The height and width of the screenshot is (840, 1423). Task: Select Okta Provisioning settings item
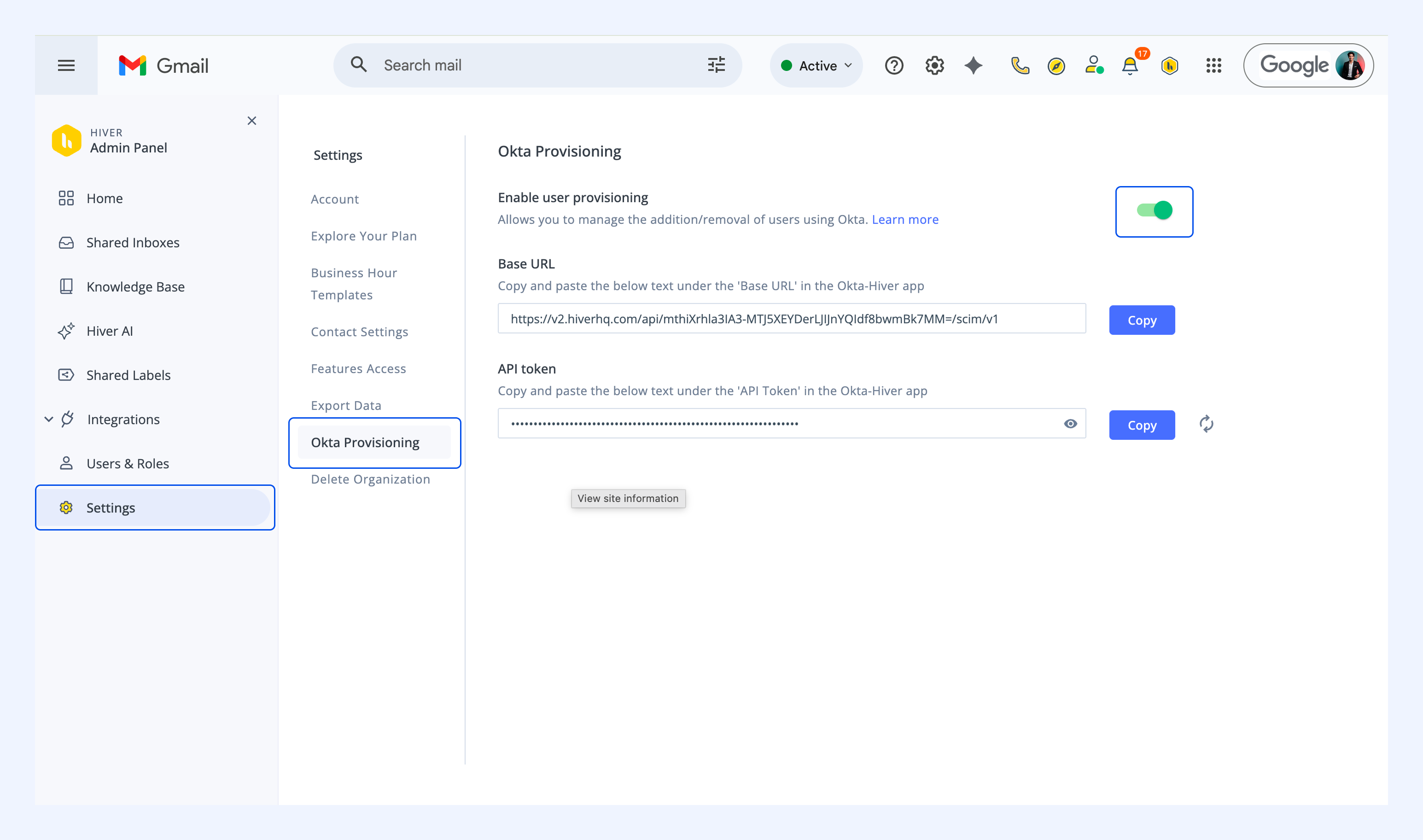tap(375, 443)
